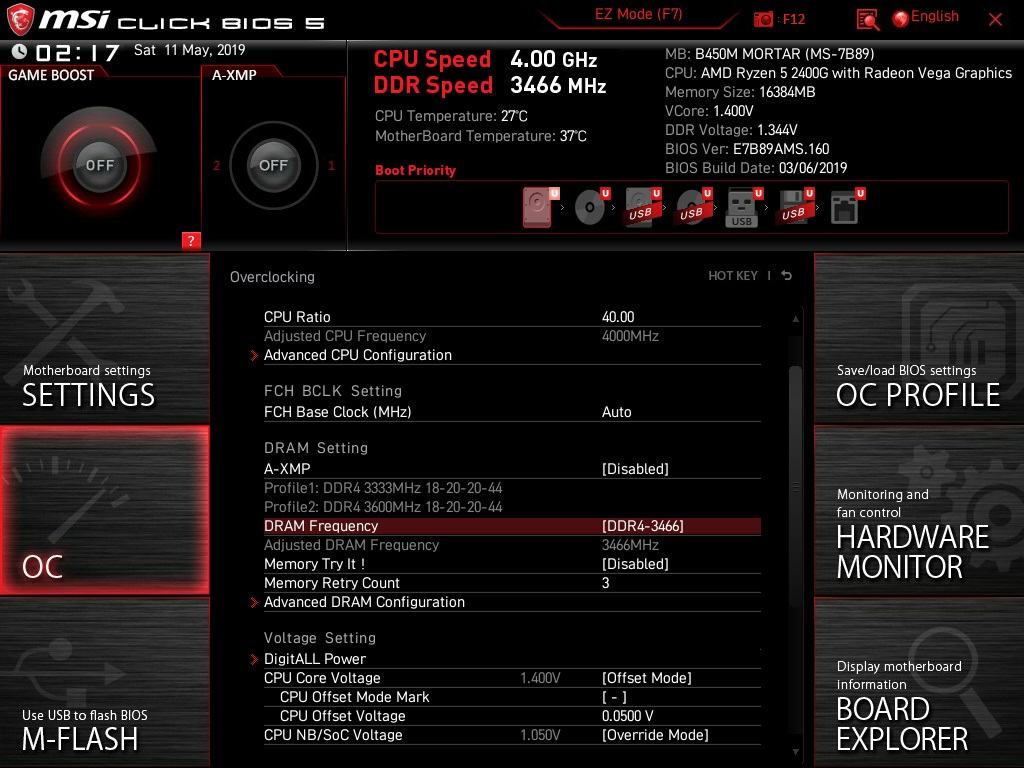
Task: Open CPU NB/SoC Voltage [Override Mode] dropdown
Action: (x=655, y=735)
